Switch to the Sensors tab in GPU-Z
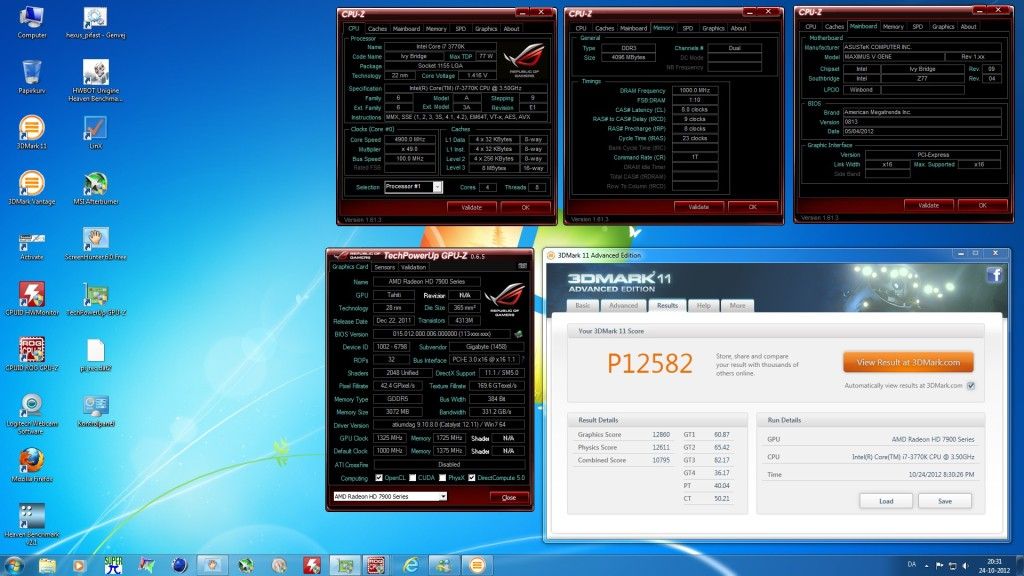This screenshot has width=1024, height=576. [385, 267]
